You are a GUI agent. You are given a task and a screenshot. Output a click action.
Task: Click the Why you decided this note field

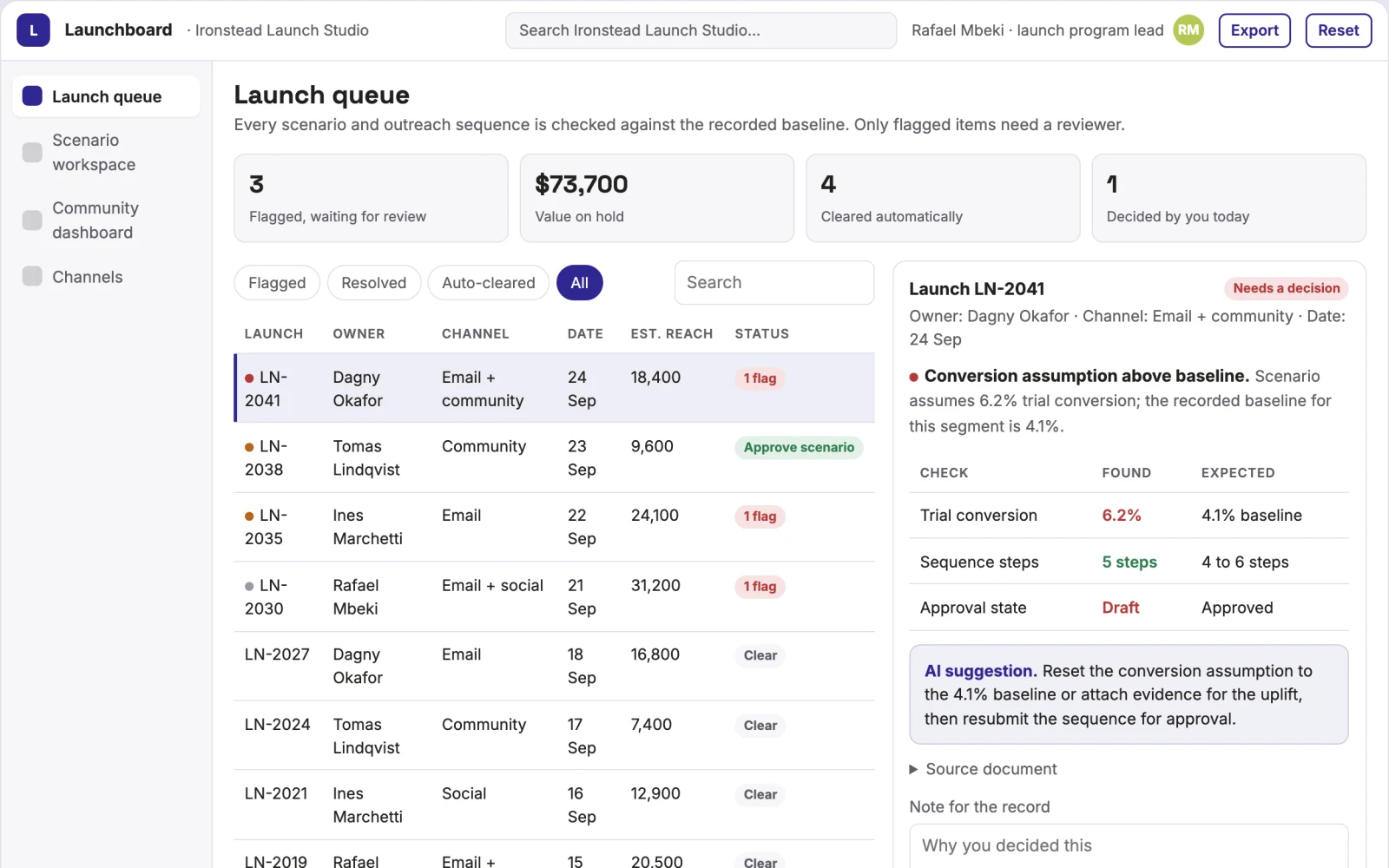coord(1129,845)
